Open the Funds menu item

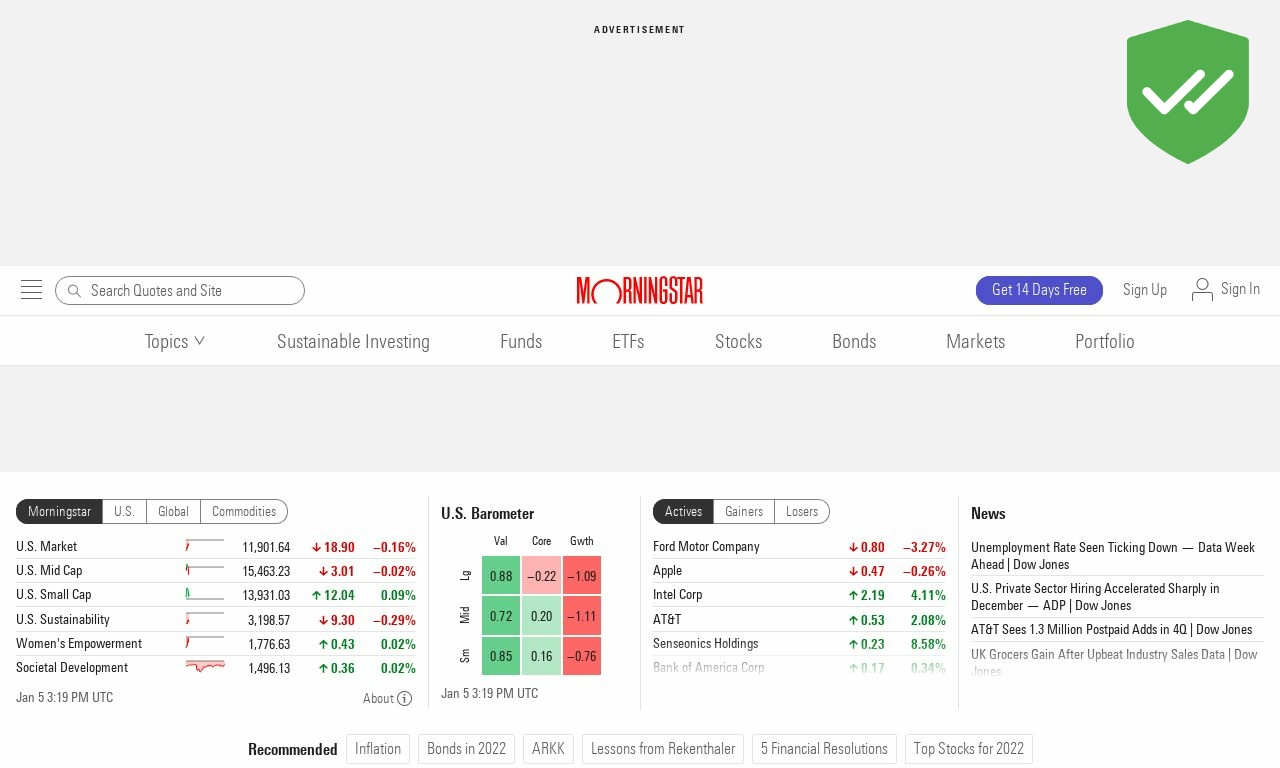pyautogui.click(x=521, y=341)
